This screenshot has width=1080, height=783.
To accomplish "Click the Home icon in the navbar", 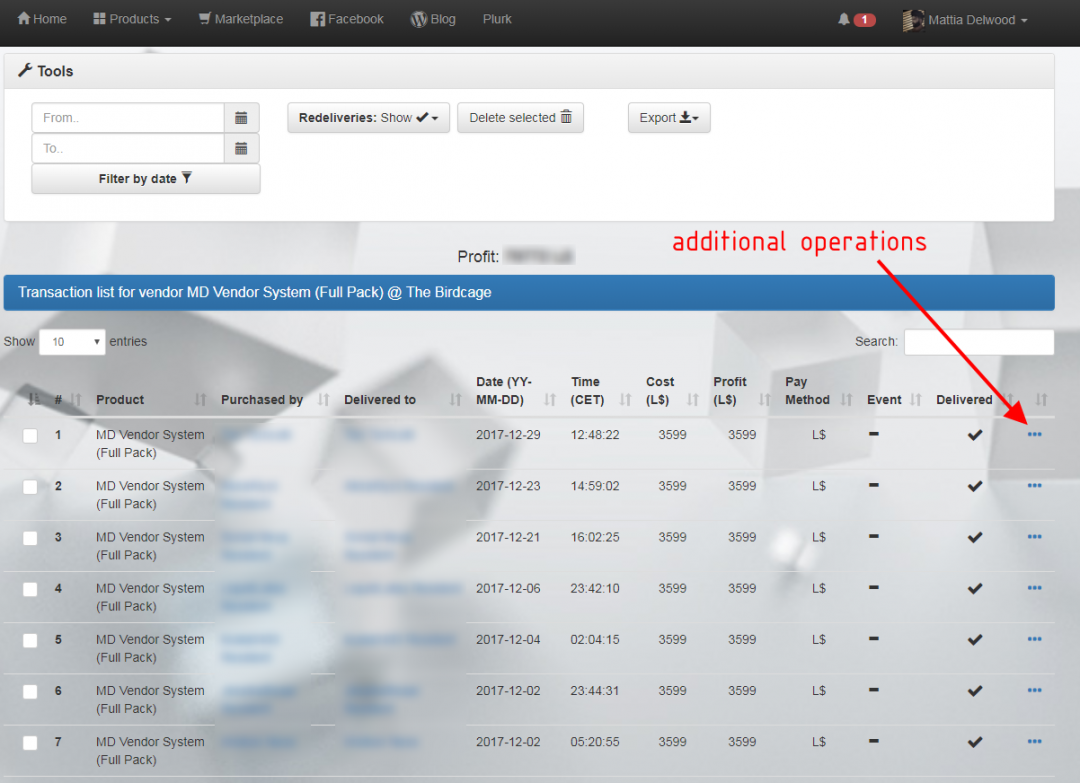I will [x=22, y=18].
